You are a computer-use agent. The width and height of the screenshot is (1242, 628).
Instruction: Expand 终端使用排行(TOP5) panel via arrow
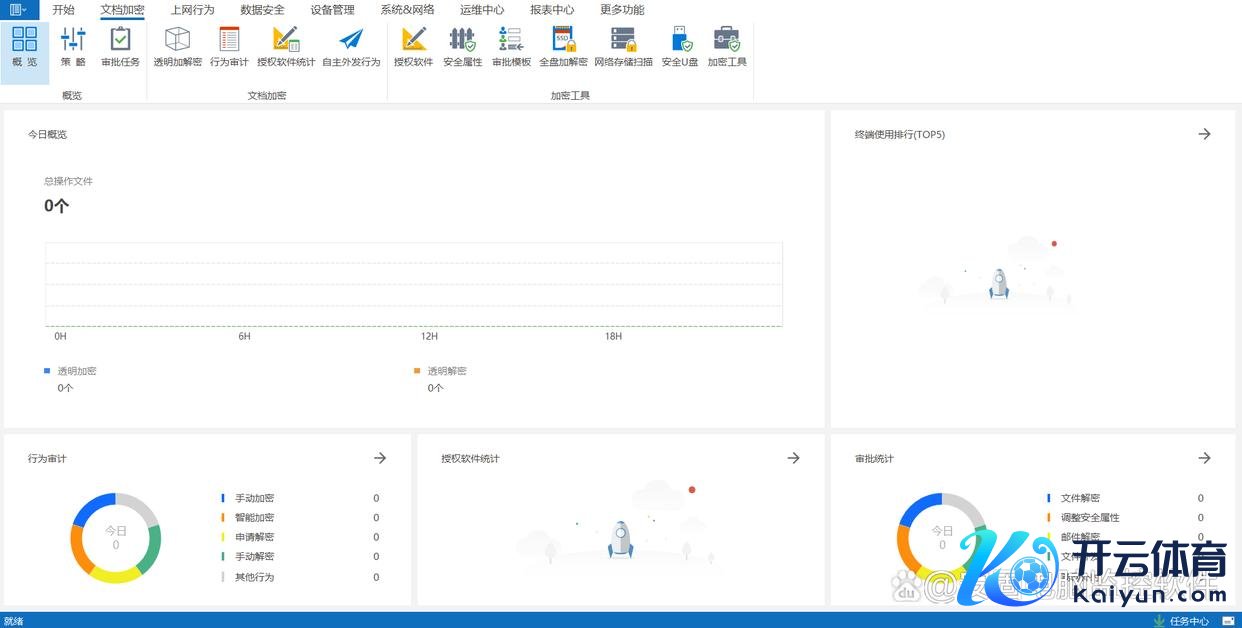[x=1204, y=134]
